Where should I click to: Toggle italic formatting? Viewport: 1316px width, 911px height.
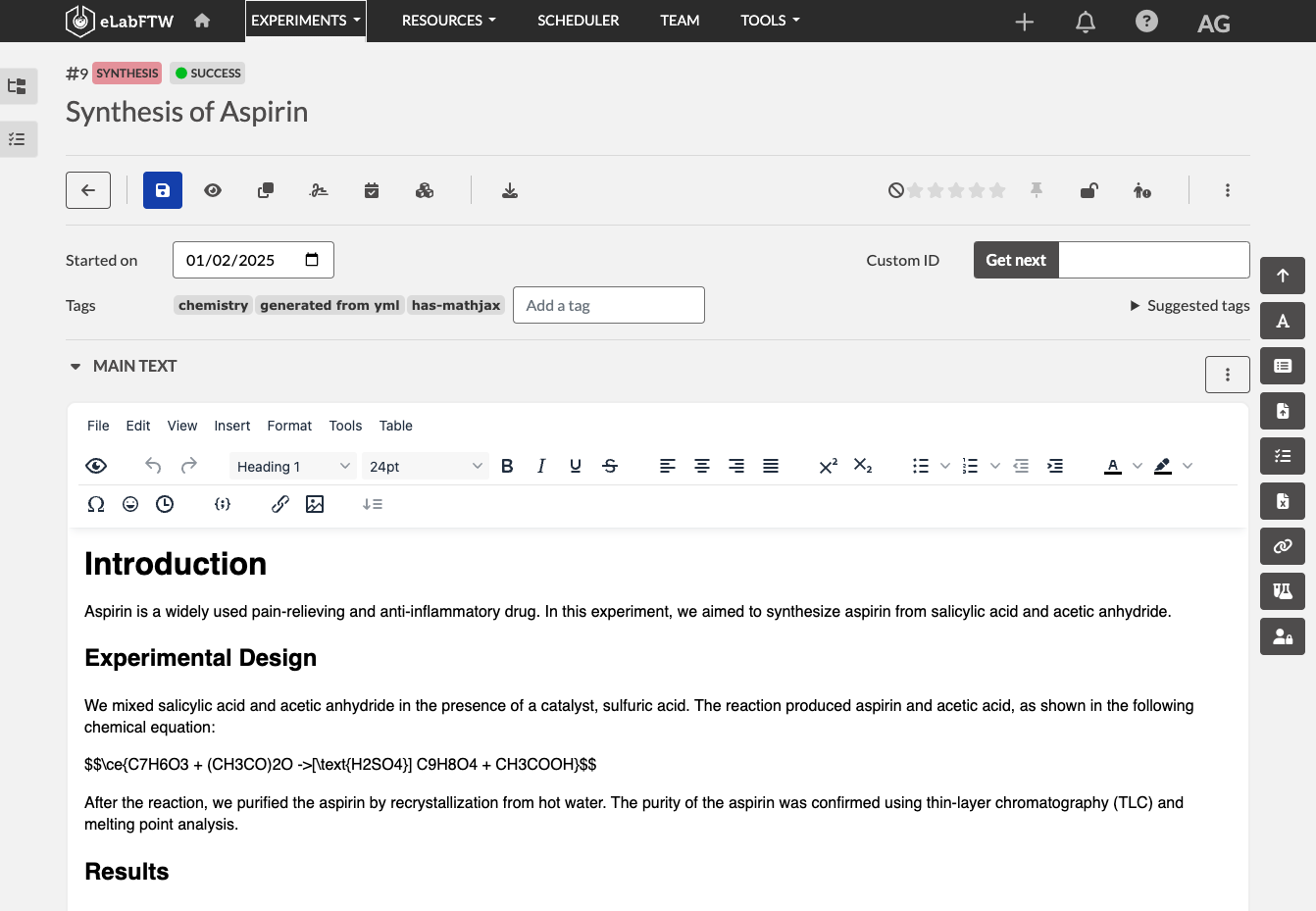click(541, 466)
